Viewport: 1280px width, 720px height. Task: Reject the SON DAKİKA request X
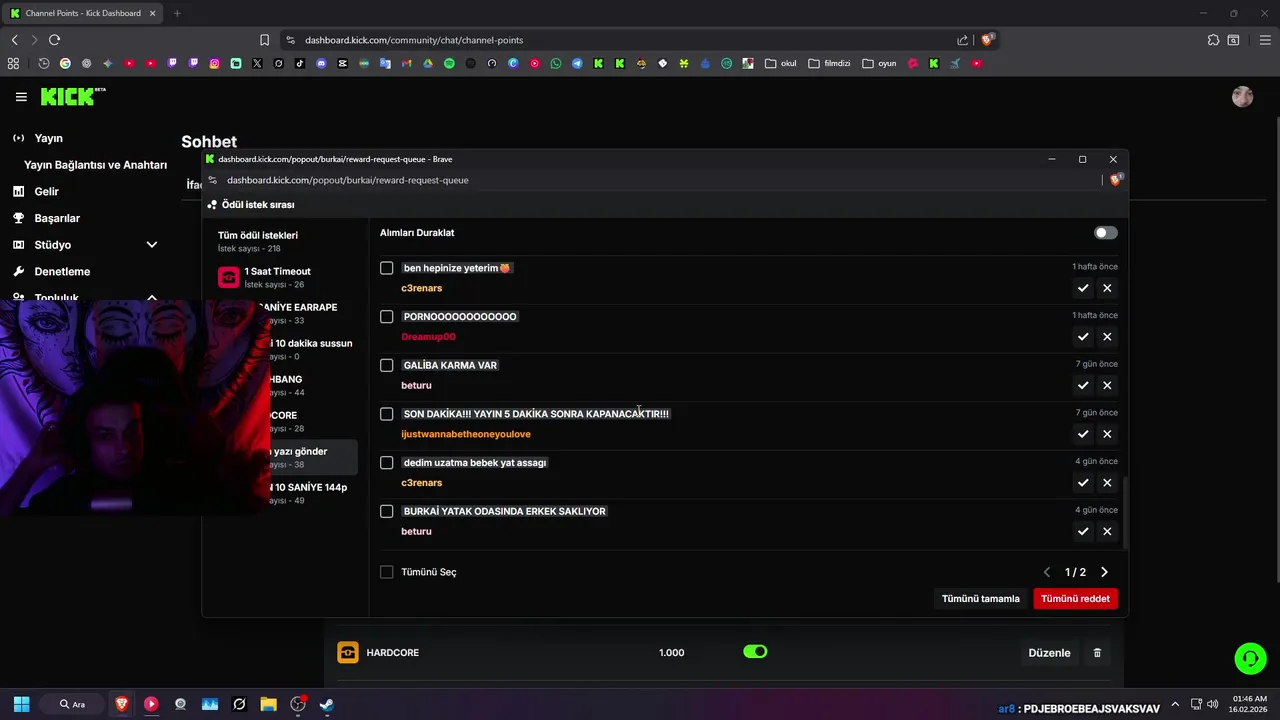pos(1107,434)
